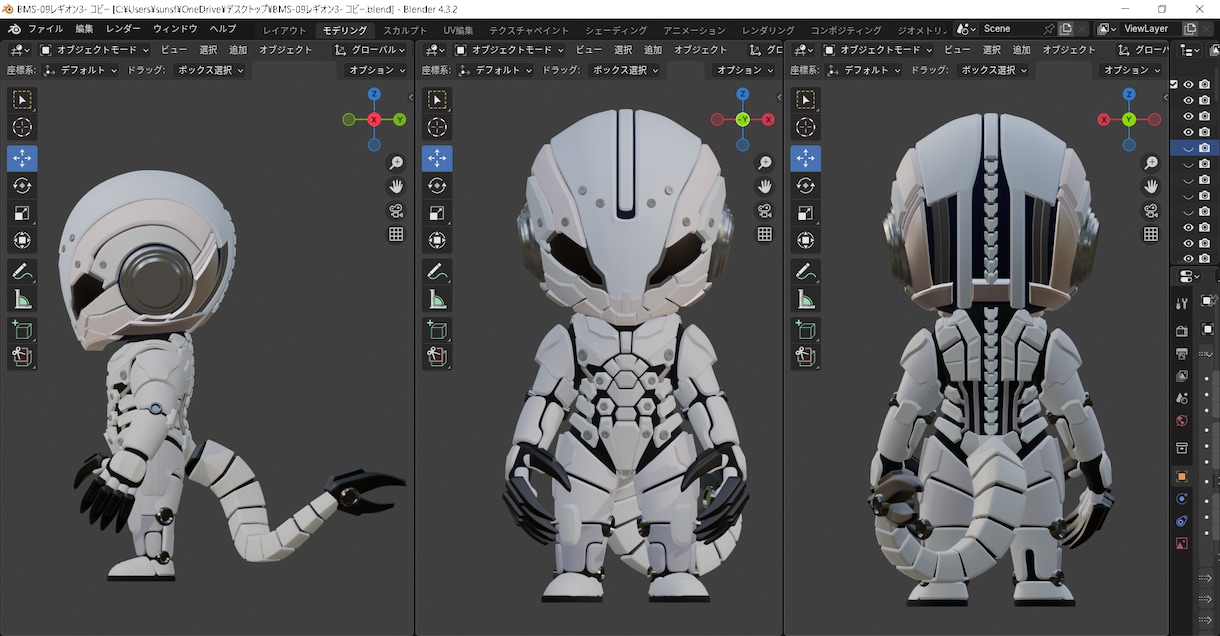
Task: Click the 追加 menu button in left viewport
Action: coord(238,49)
